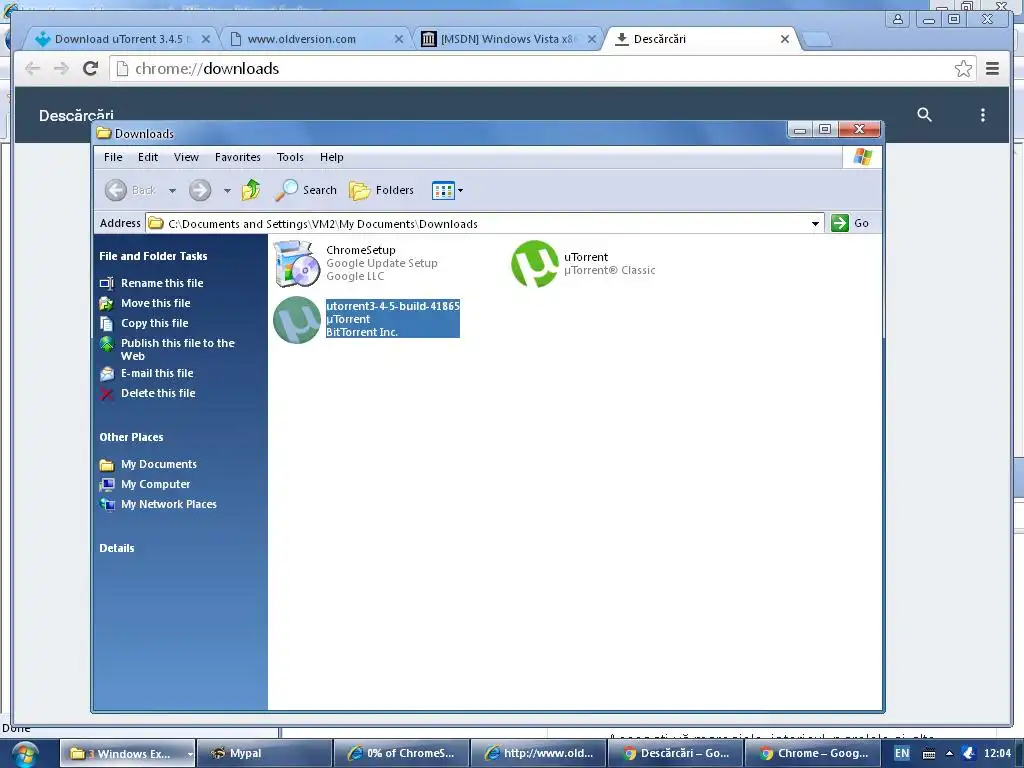Click Copy this file

[154, 323]
